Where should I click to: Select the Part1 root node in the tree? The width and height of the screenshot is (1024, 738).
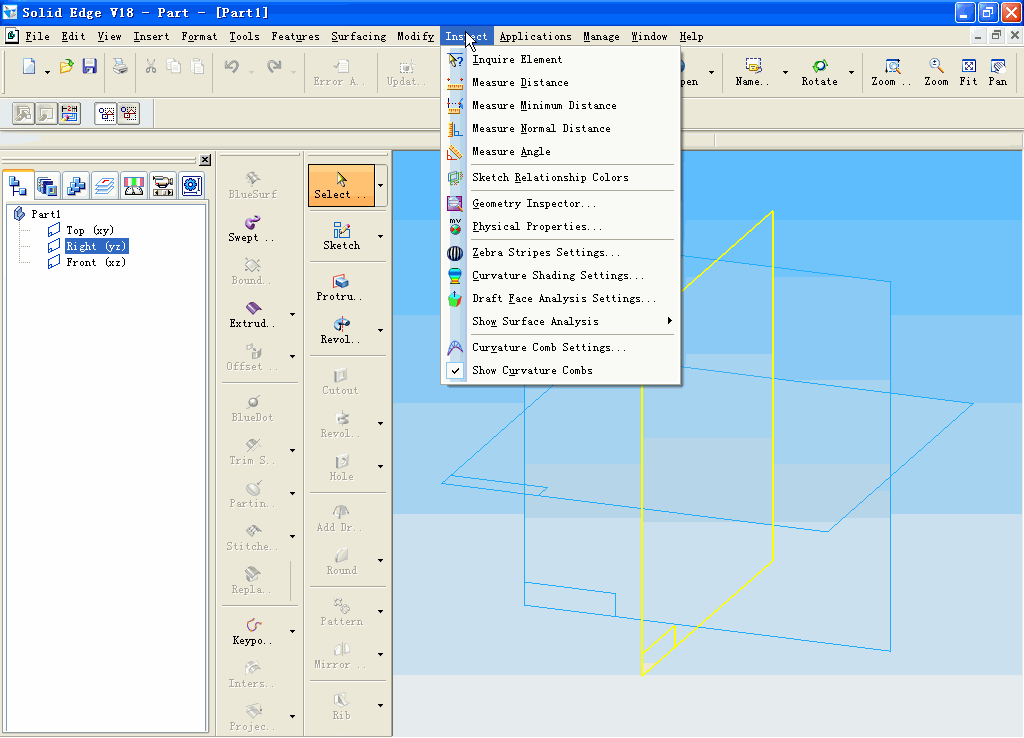pyautogui.click(x=46, y=214)
